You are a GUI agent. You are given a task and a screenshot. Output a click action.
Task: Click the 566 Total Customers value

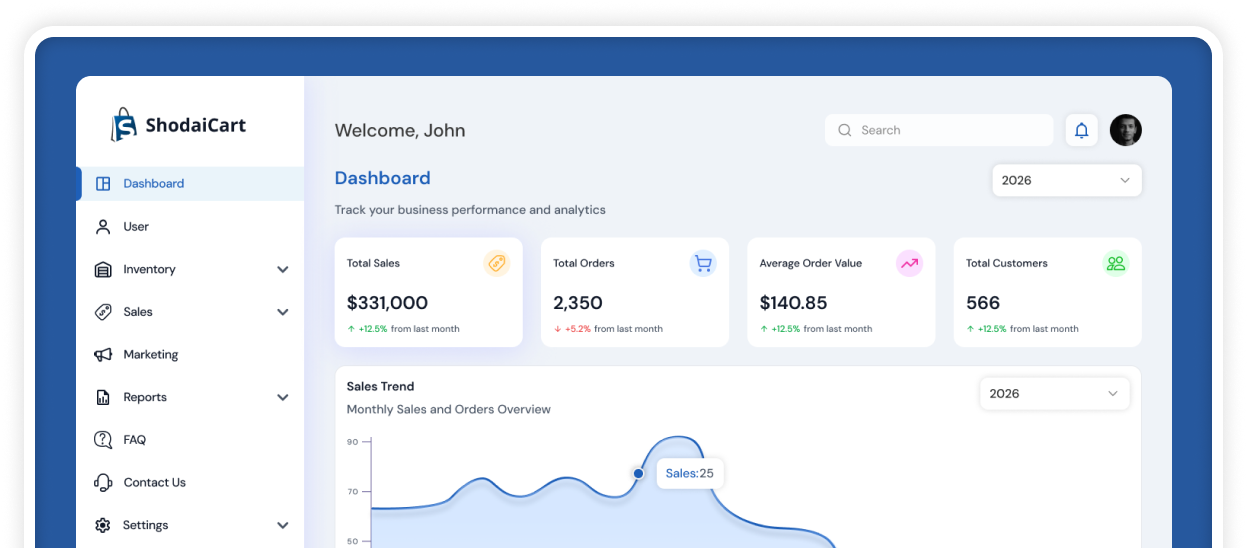983,303
